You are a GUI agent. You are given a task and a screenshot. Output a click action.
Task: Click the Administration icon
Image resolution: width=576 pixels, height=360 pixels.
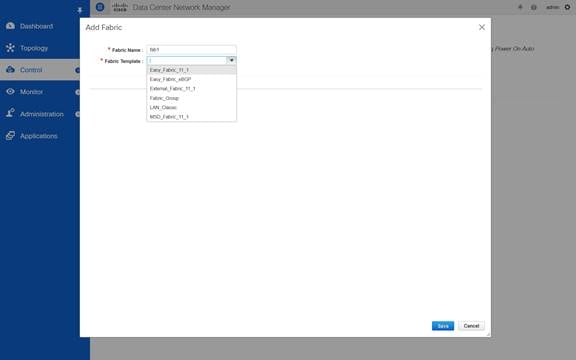click(x=10, y=113)
